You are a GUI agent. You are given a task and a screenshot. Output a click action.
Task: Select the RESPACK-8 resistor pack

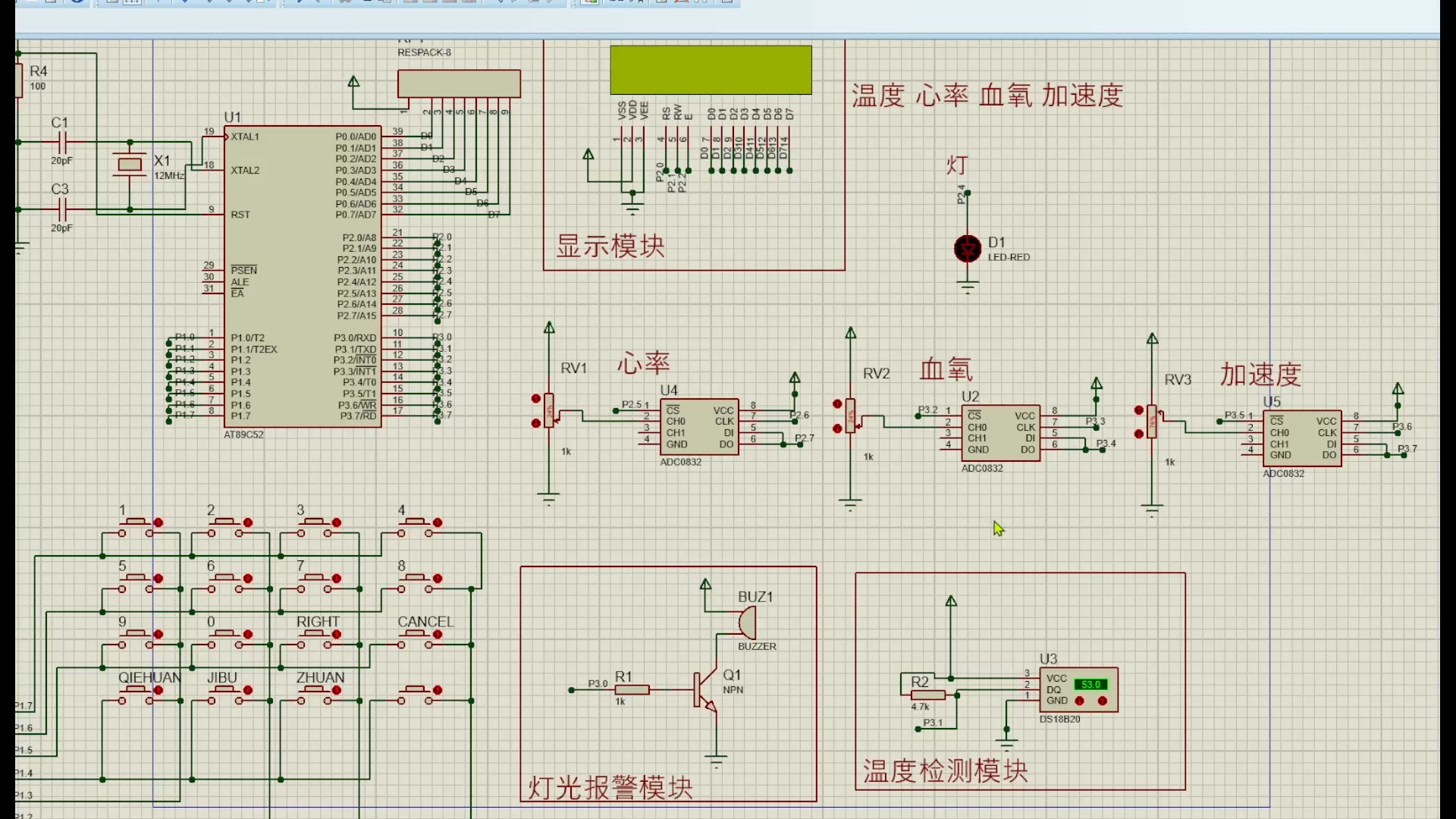(x=459, y=83)
